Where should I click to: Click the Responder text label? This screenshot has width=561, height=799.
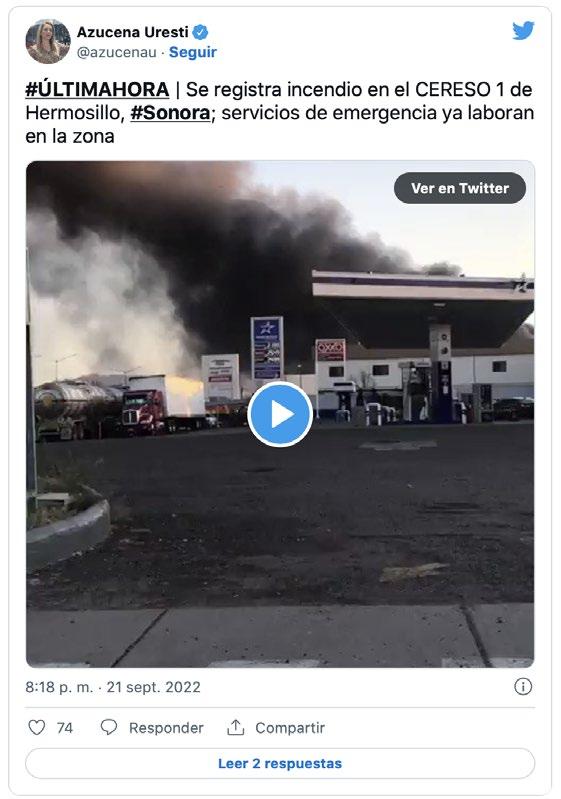pyautogui.click(x=166, y=728)
